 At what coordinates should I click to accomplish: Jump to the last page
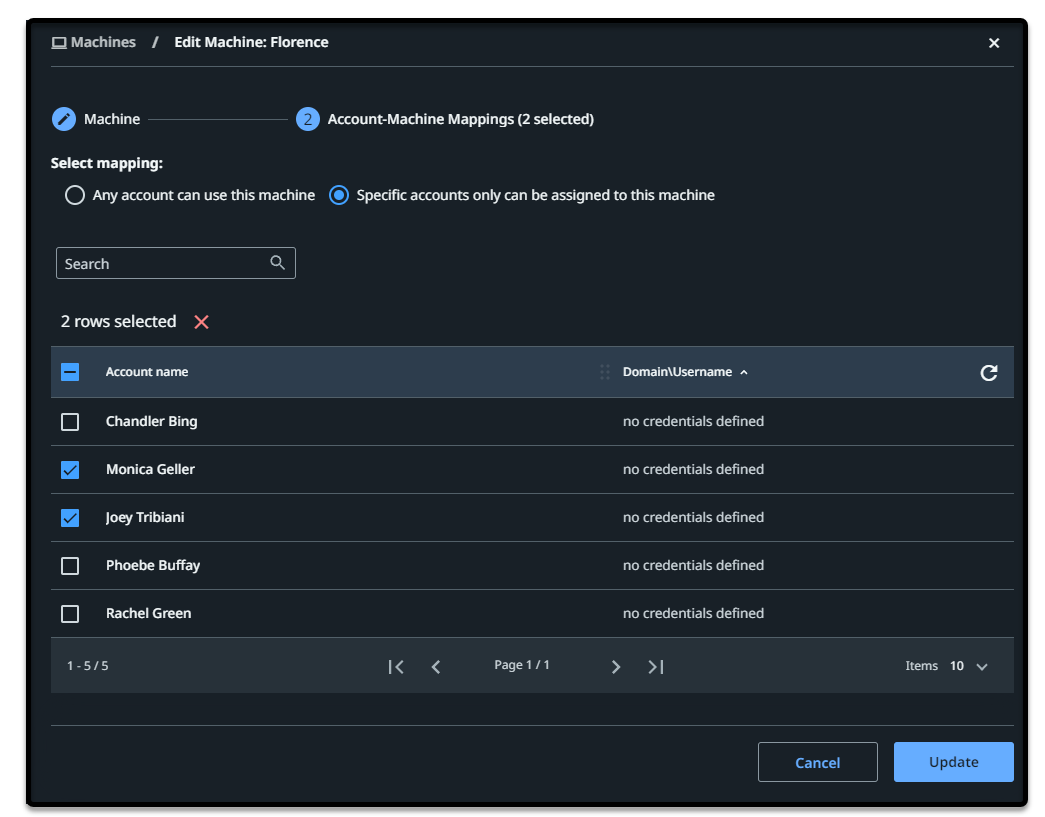[656, 666]
